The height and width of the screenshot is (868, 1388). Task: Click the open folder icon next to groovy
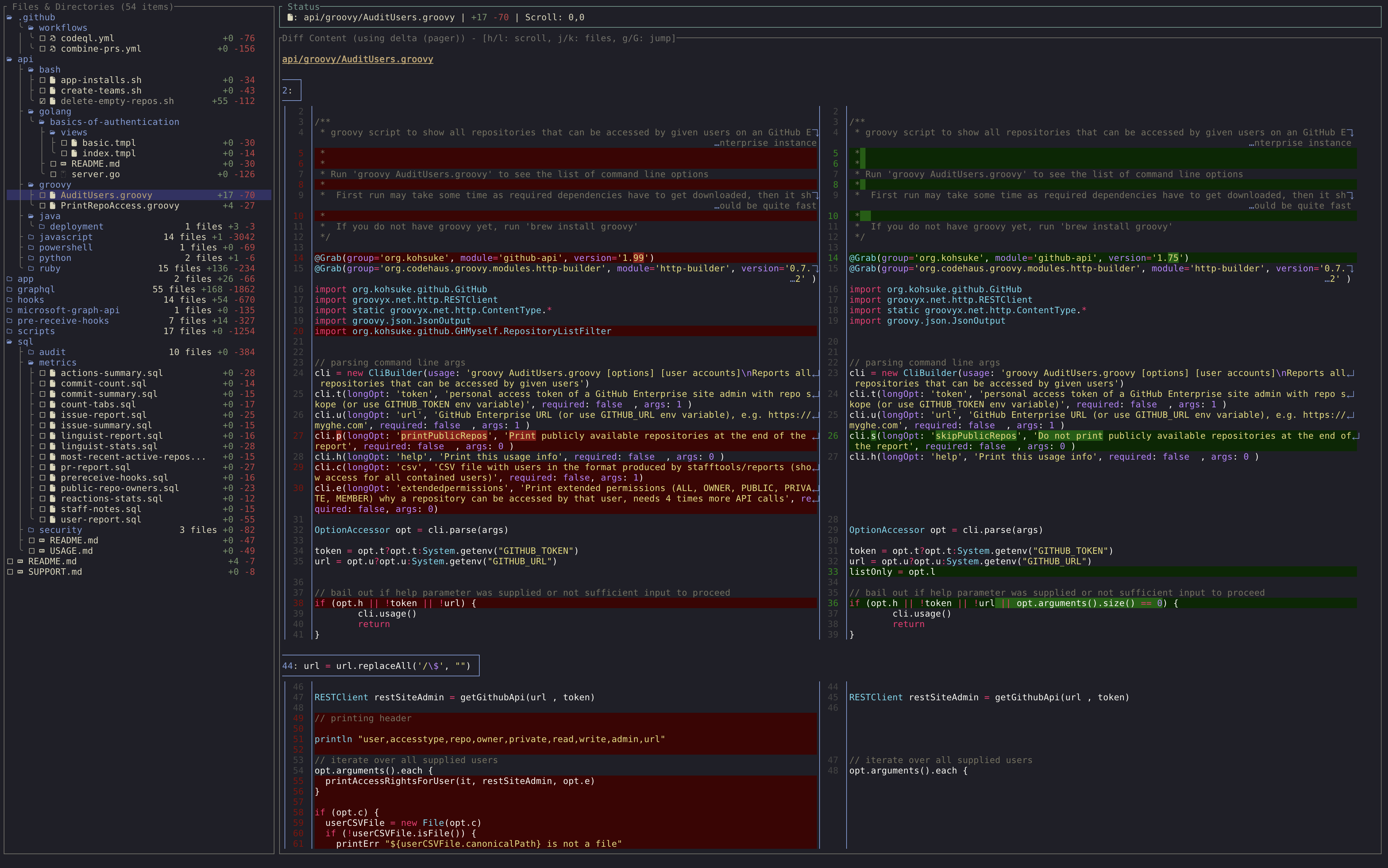[32, 184]
